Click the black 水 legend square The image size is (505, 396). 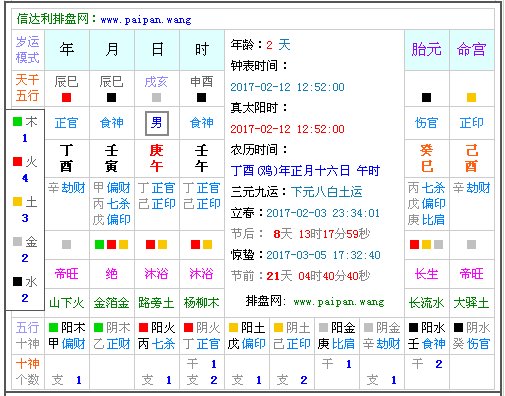pyautogui.click(x=17, y=282)
